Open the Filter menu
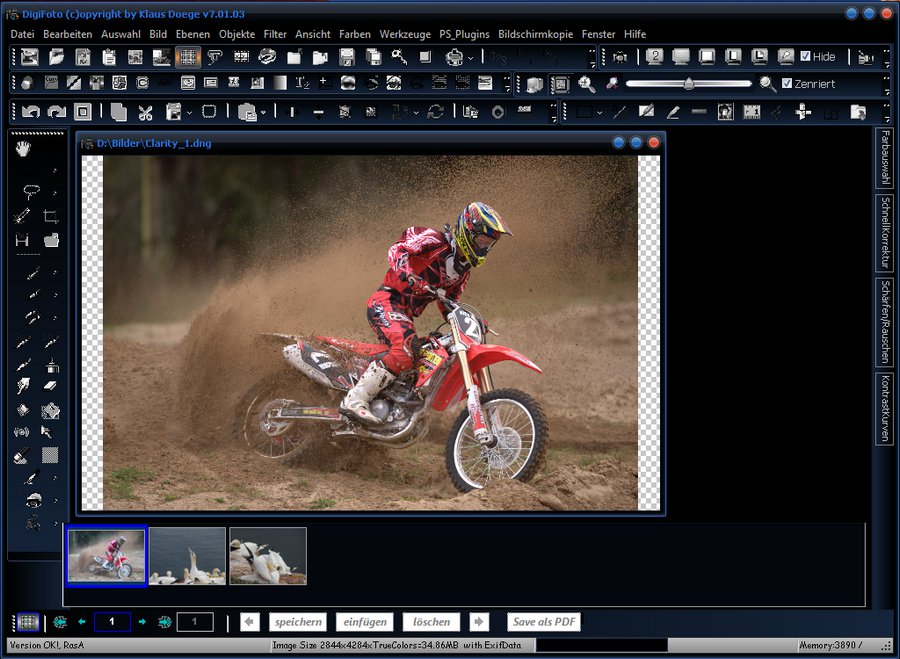 [x=275, y=34]
